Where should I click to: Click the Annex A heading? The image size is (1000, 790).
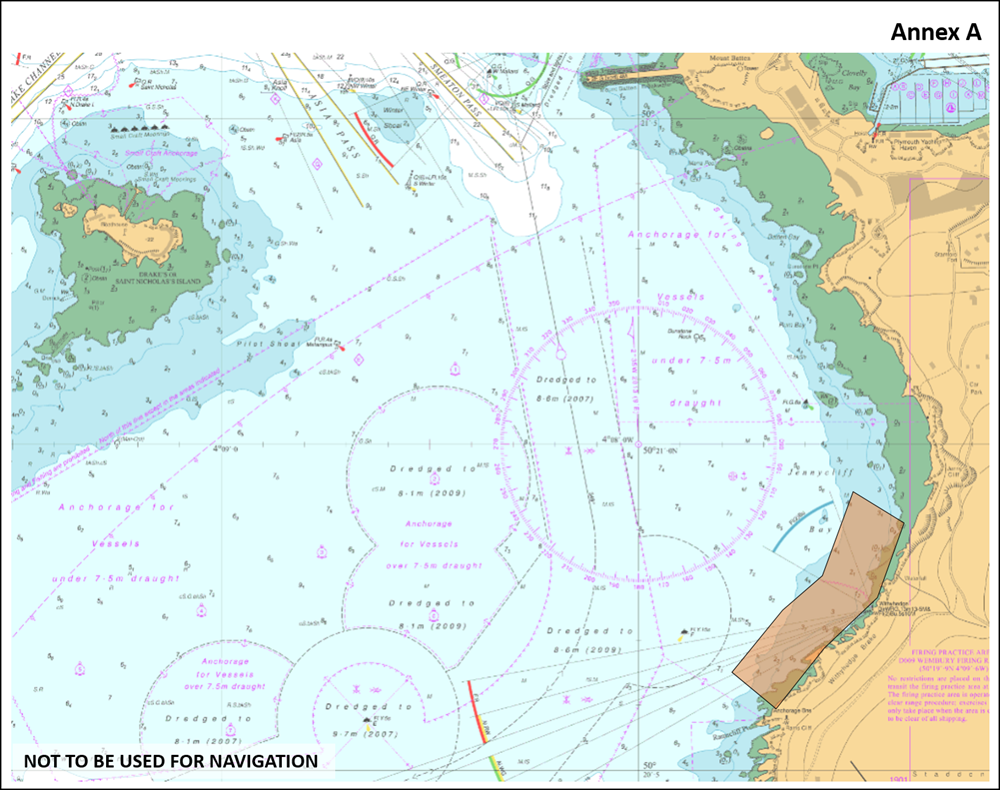coord(936,32)
